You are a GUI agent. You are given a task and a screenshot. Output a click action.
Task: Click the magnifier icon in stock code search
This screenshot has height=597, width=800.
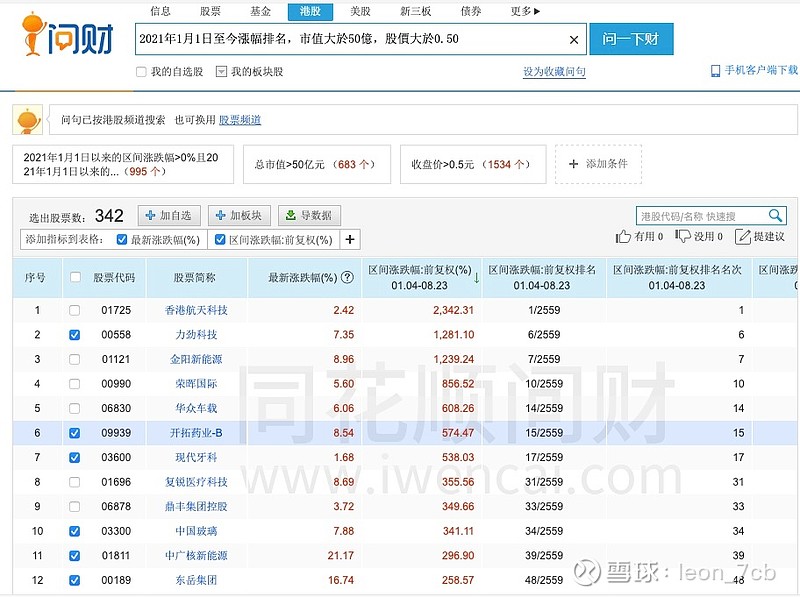tap(776, 216)
